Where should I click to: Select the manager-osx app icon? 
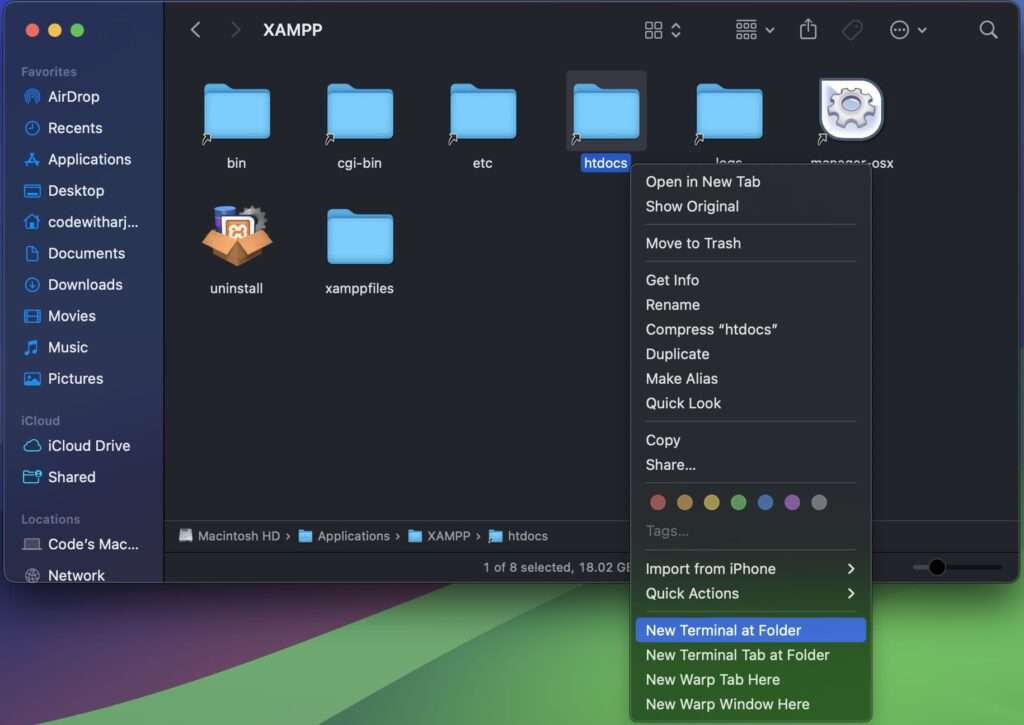pyautogui.click(x=852, y=110)
